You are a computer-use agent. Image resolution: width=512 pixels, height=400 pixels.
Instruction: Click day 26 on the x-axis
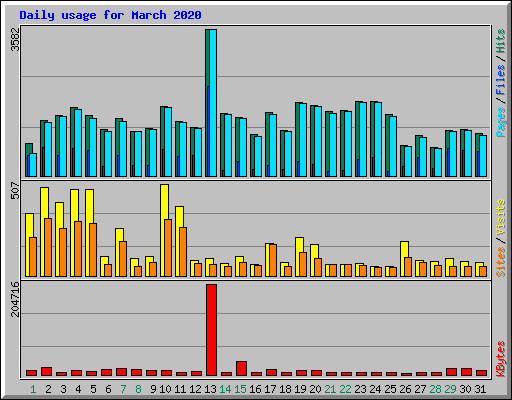click(x=405, y=389)
